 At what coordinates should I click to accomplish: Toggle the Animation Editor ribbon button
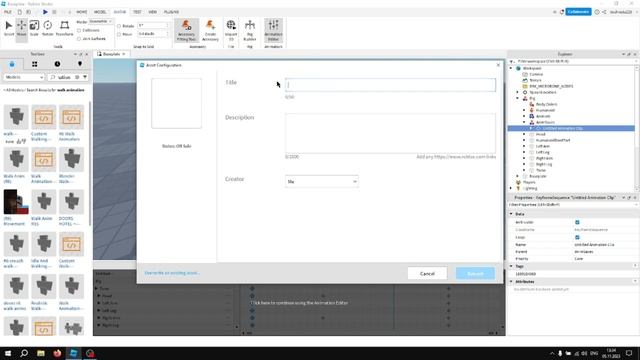pos(273,30)
